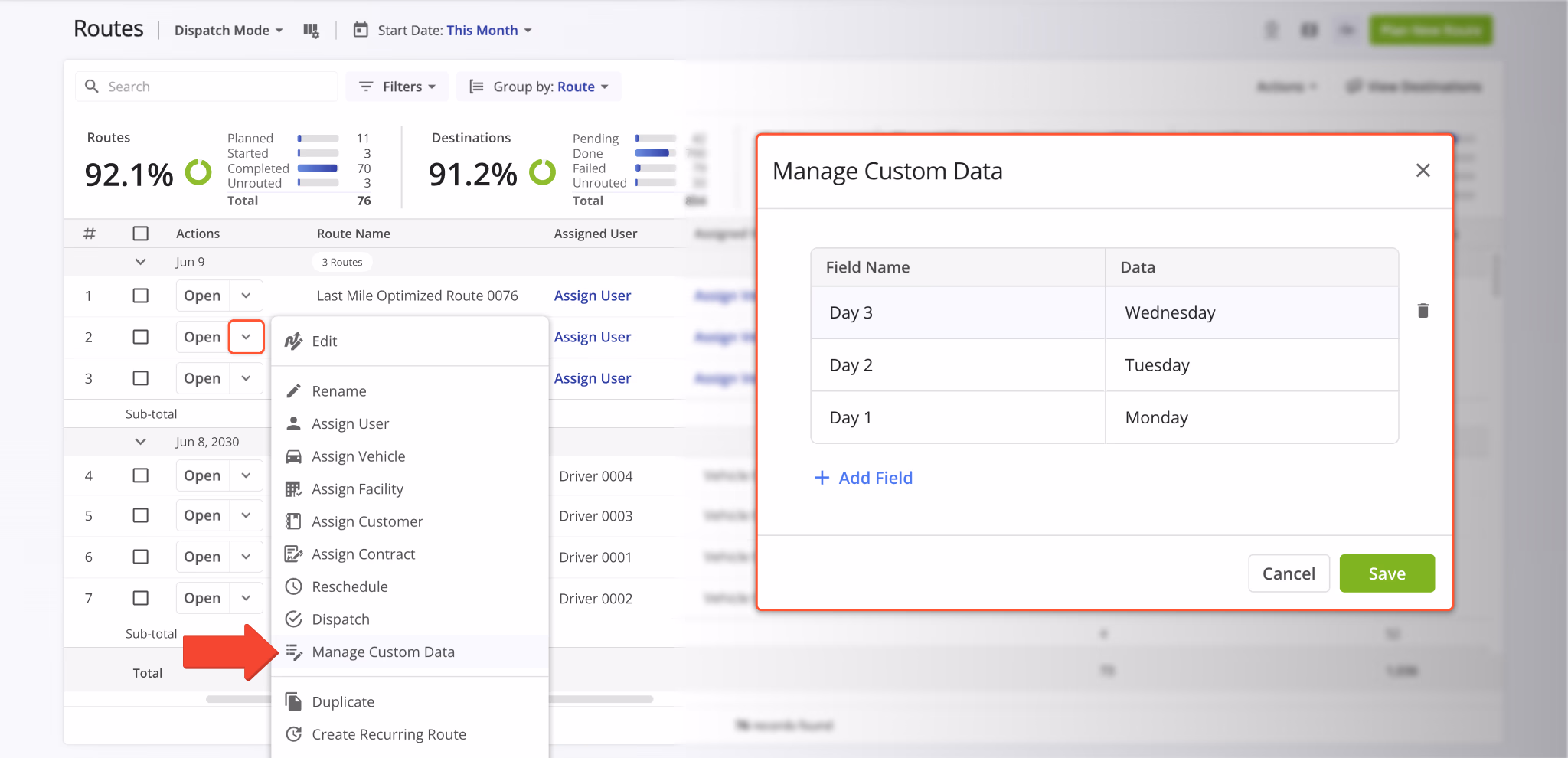Image resolution: width=1568 pixels, height=758 pixels.
Task: Click the Add Field link
Action: (x=863, y=477)
